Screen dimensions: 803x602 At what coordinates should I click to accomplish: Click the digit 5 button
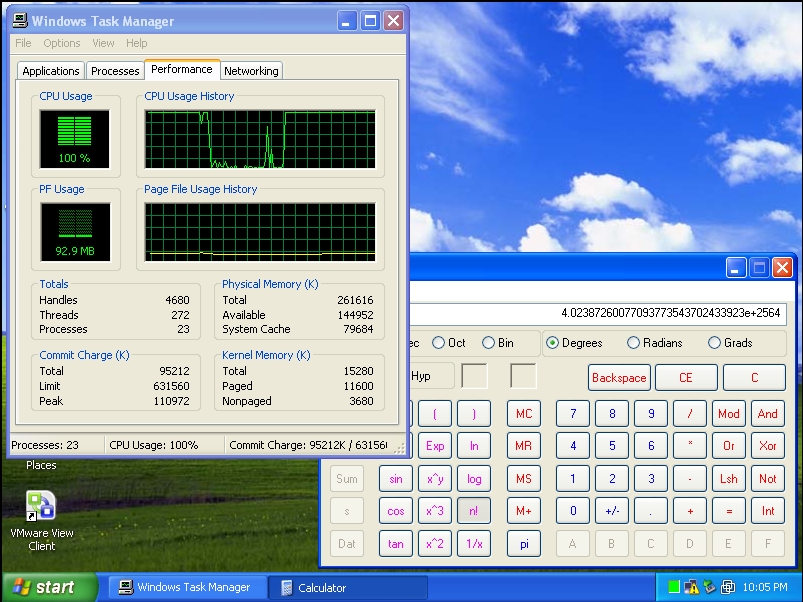click(612, 446)
